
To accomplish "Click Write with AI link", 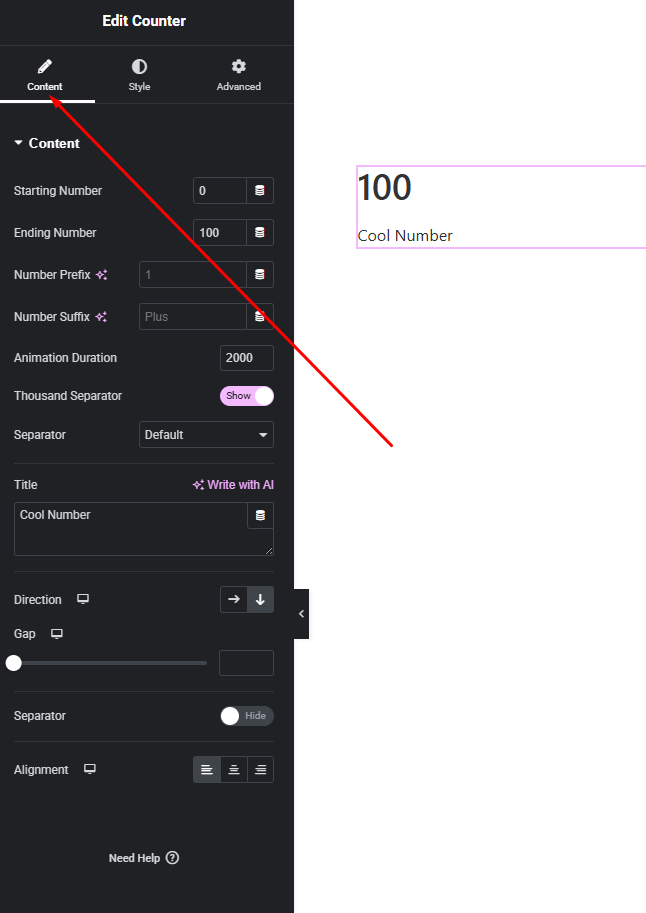I will [x=233, y=485].
